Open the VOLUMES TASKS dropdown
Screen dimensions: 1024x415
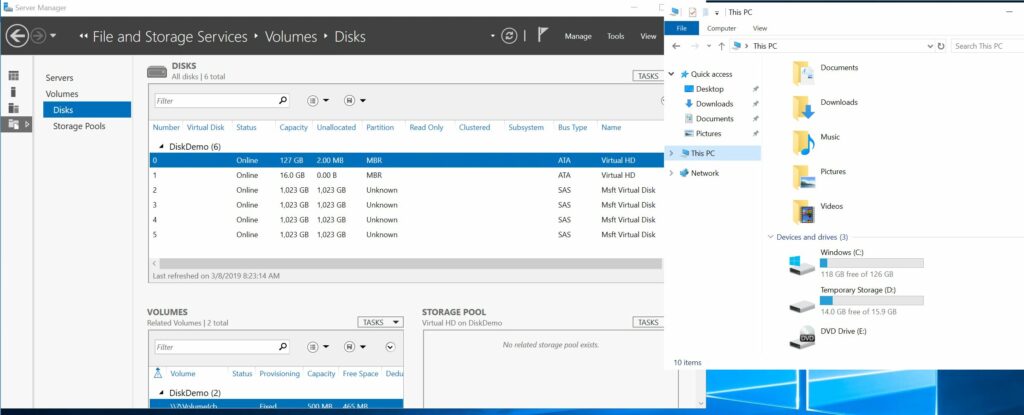click(380, 322)
